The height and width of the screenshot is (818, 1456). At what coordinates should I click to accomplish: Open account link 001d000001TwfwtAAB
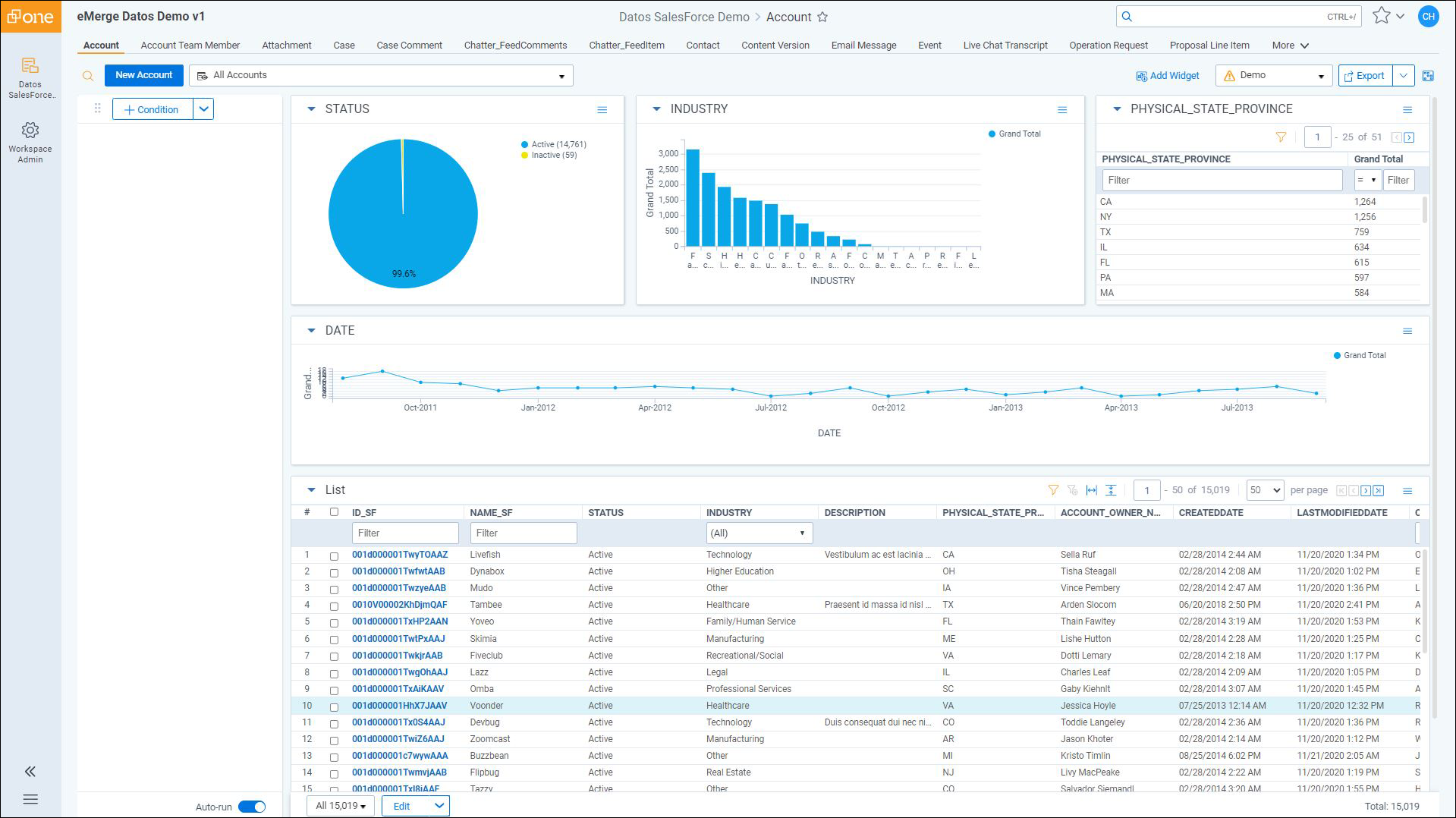(x=398, y=571)
